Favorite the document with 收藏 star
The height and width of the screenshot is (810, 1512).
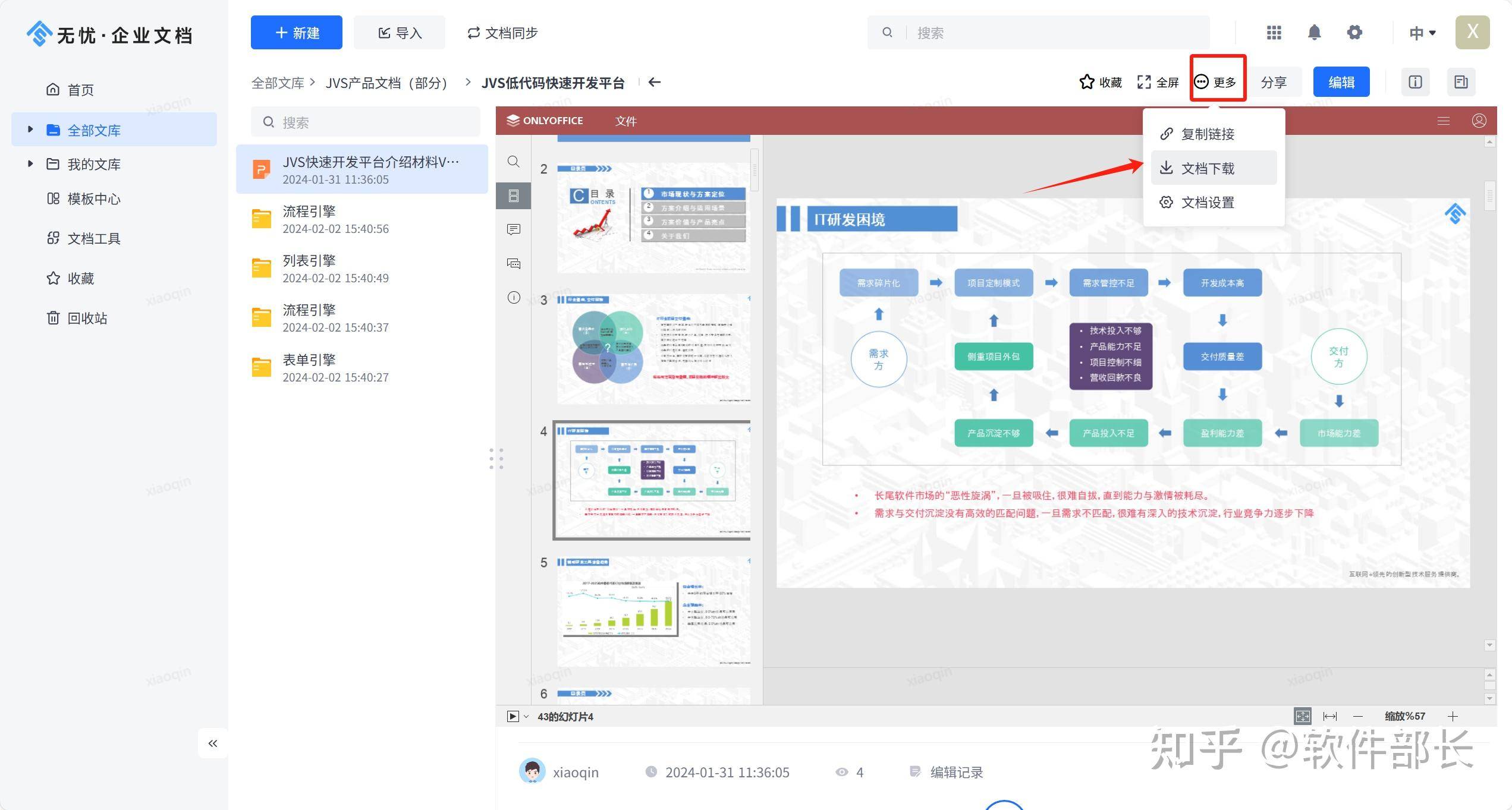1101,82
